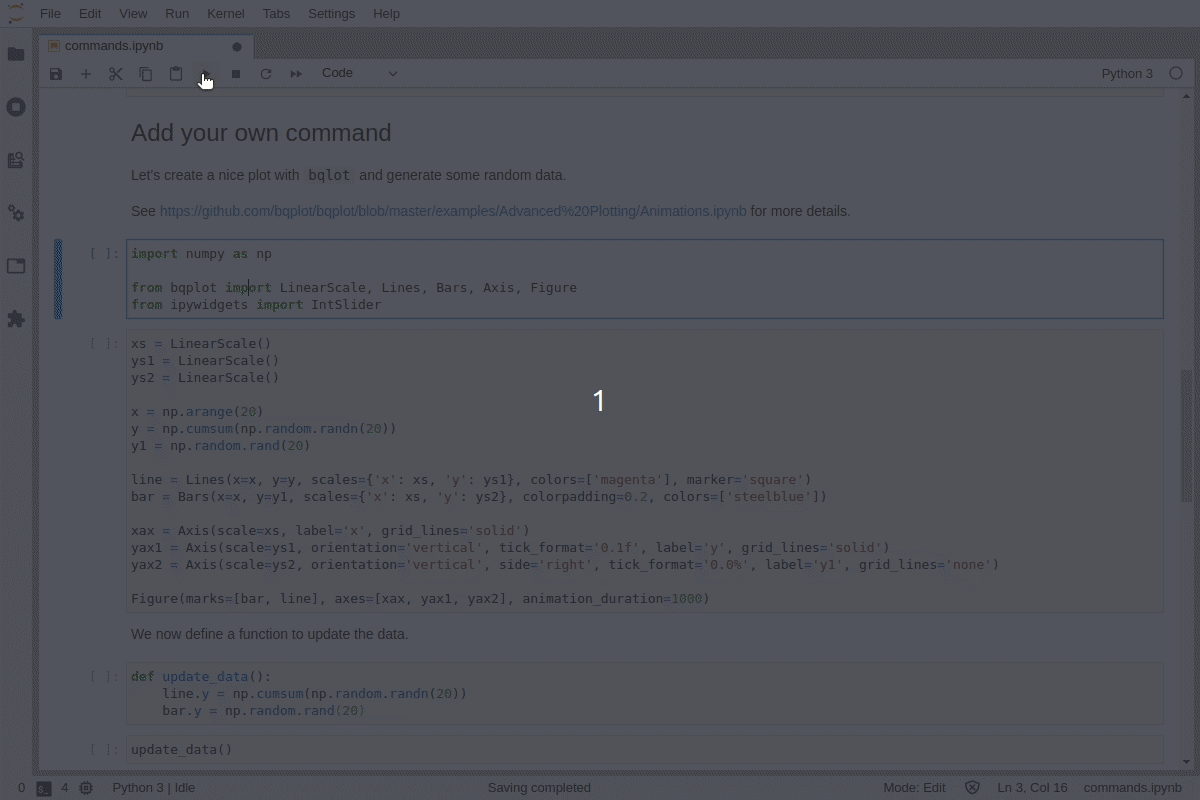Click commands.ipynb name in status bar
Screen dimensions: 1200x800
pyautogui.click(x=1133, y=788)
